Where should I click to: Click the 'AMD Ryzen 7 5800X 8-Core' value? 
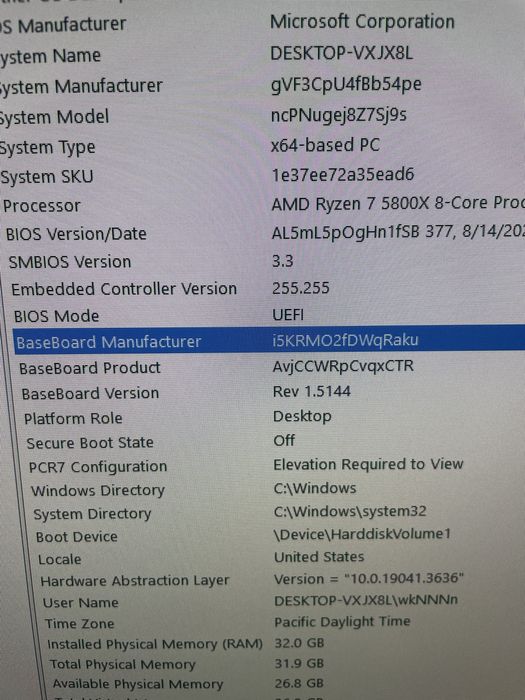(398, 204)
